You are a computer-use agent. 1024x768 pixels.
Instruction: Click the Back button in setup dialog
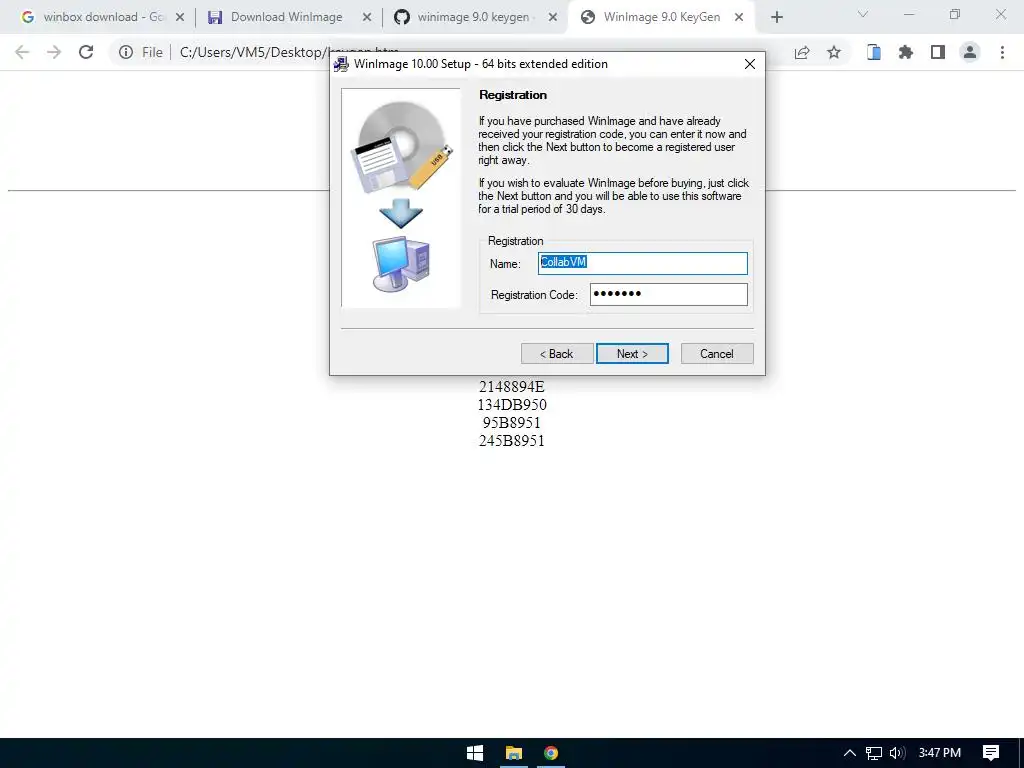click(557, 353)
